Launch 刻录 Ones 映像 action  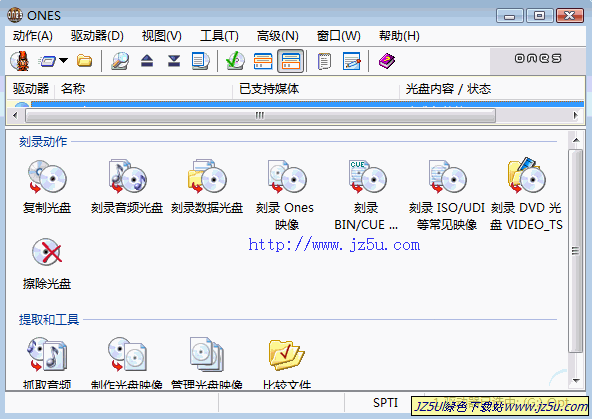[286, 195]
